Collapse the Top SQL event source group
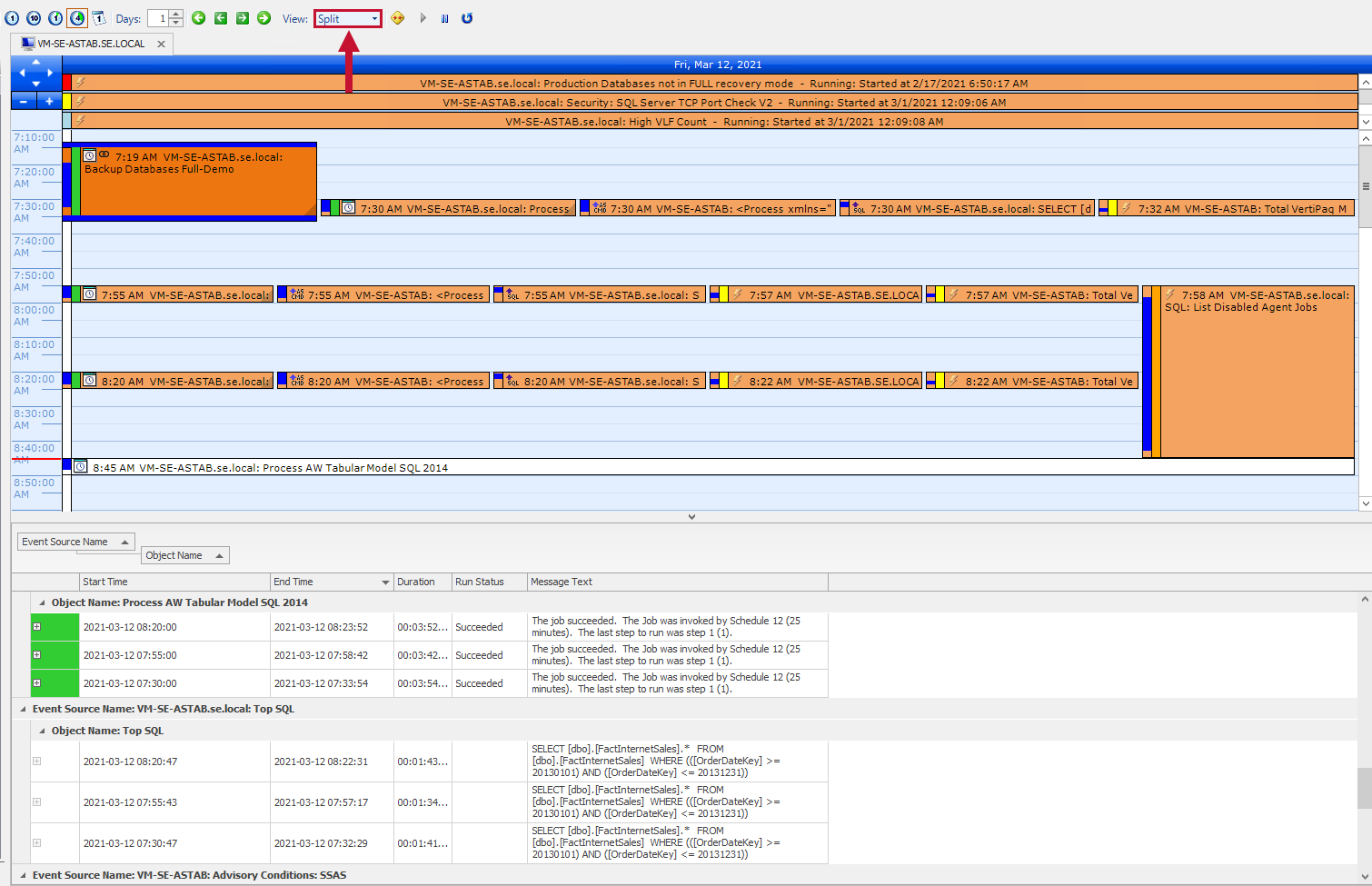 [23, 711]
